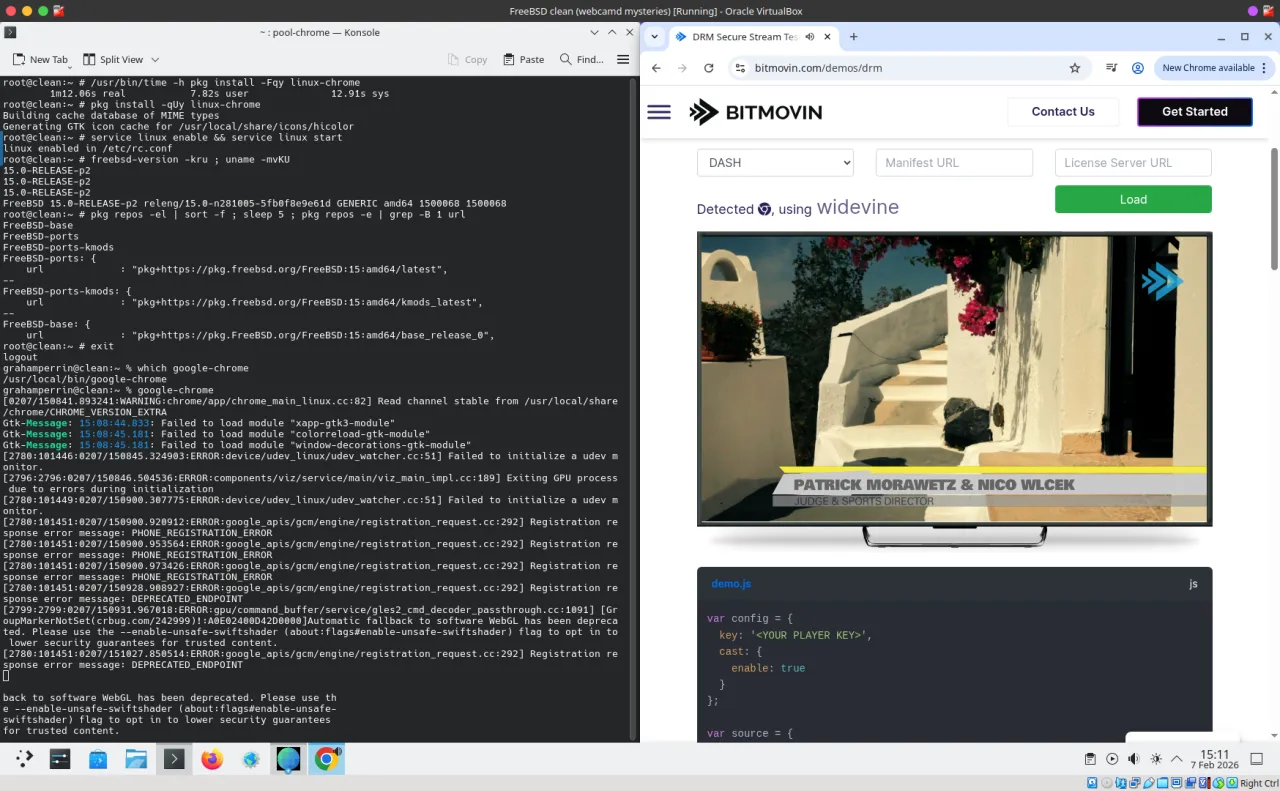Click the Konsole icon in the taskbar
Screen dimensions: 1280x791
pos(173,758)
